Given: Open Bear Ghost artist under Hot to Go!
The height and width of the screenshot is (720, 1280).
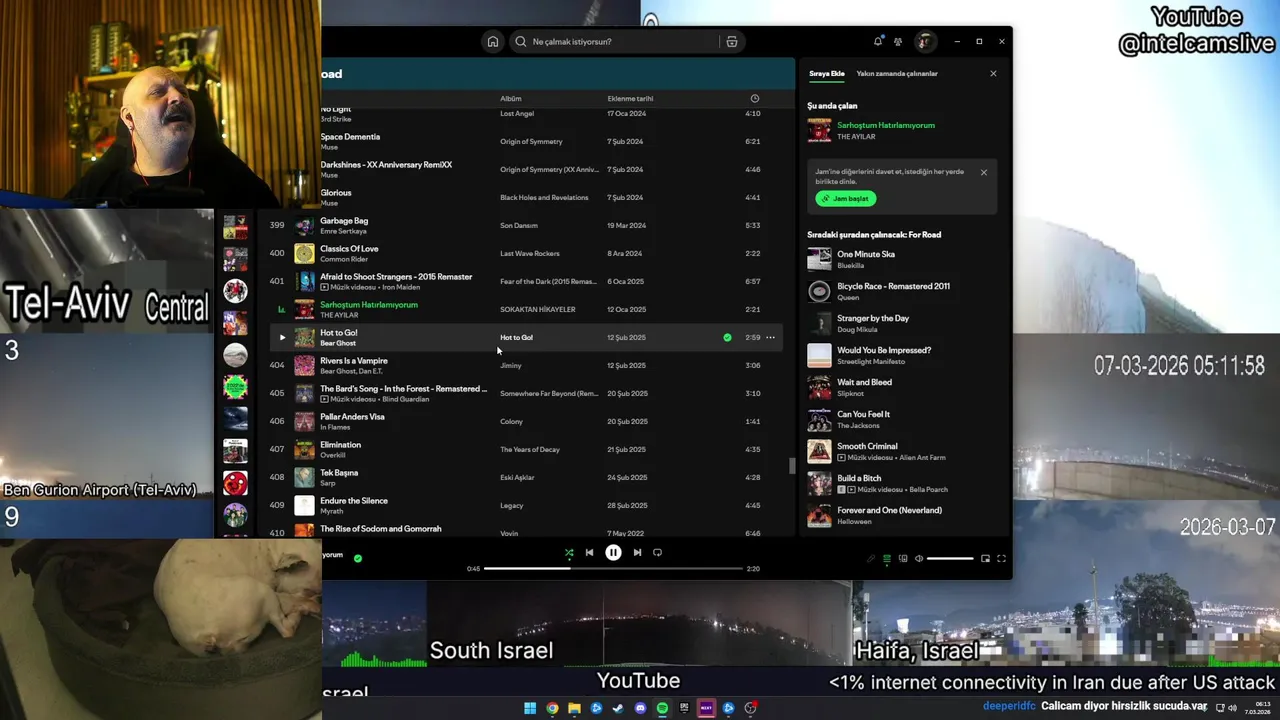Looking at the screenshot, I should [338, 343].
